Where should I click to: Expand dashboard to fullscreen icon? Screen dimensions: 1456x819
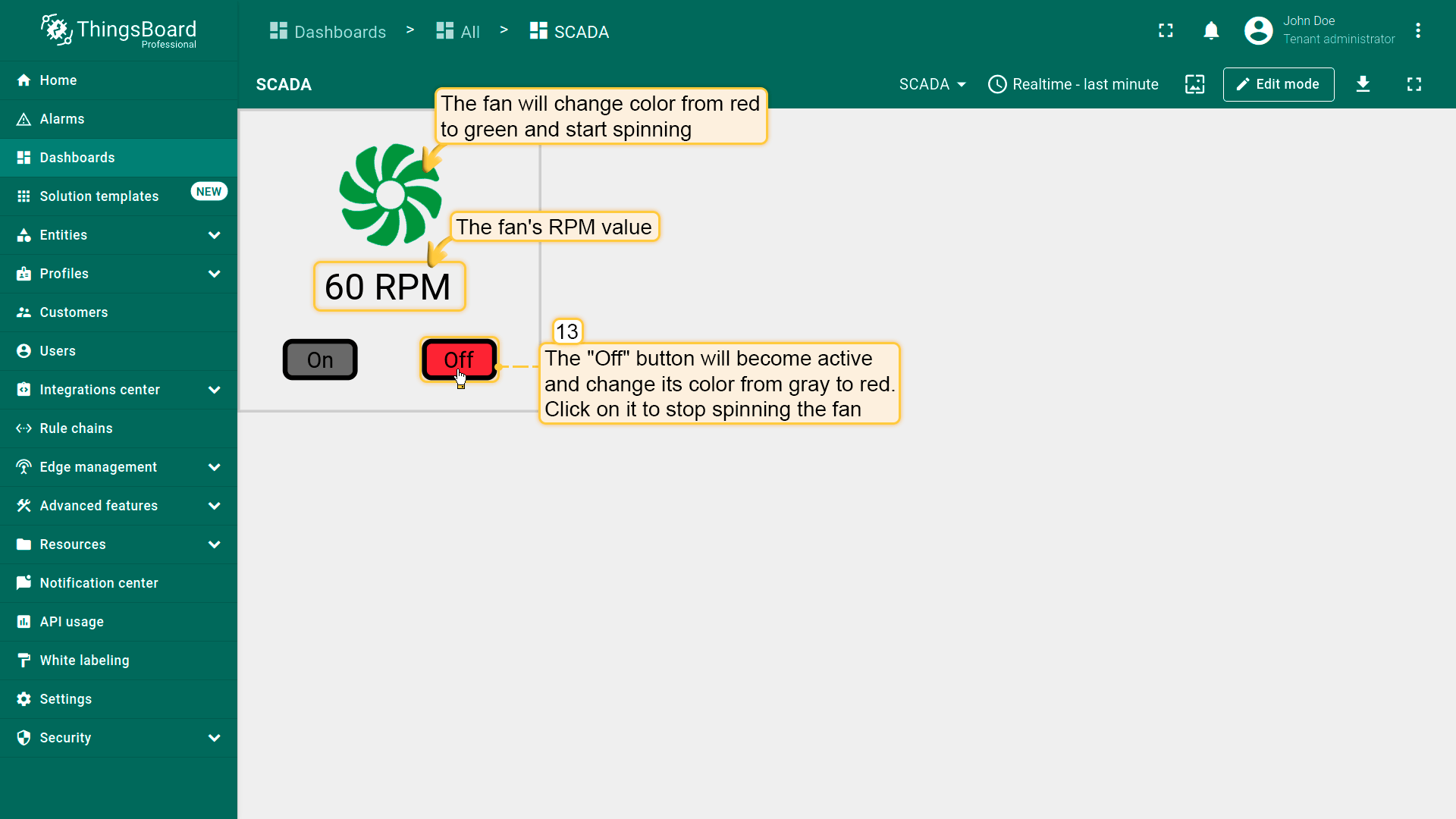[x=1414, y=84]
